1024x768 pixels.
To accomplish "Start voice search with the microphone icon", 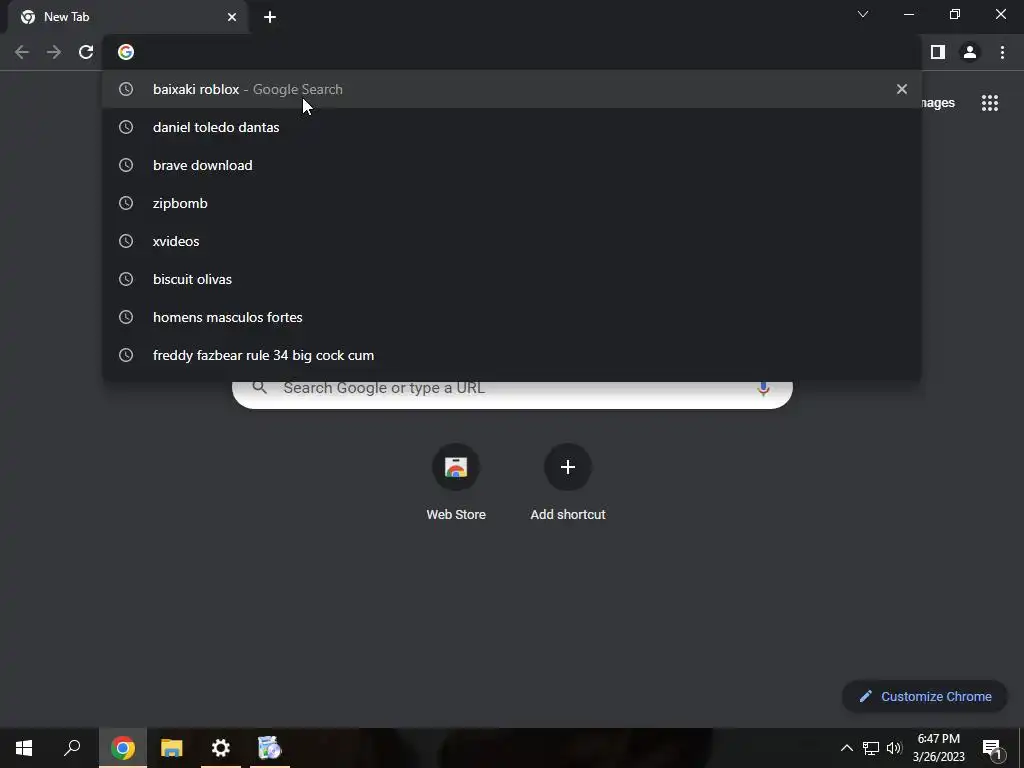I will [x=763, y=388].
